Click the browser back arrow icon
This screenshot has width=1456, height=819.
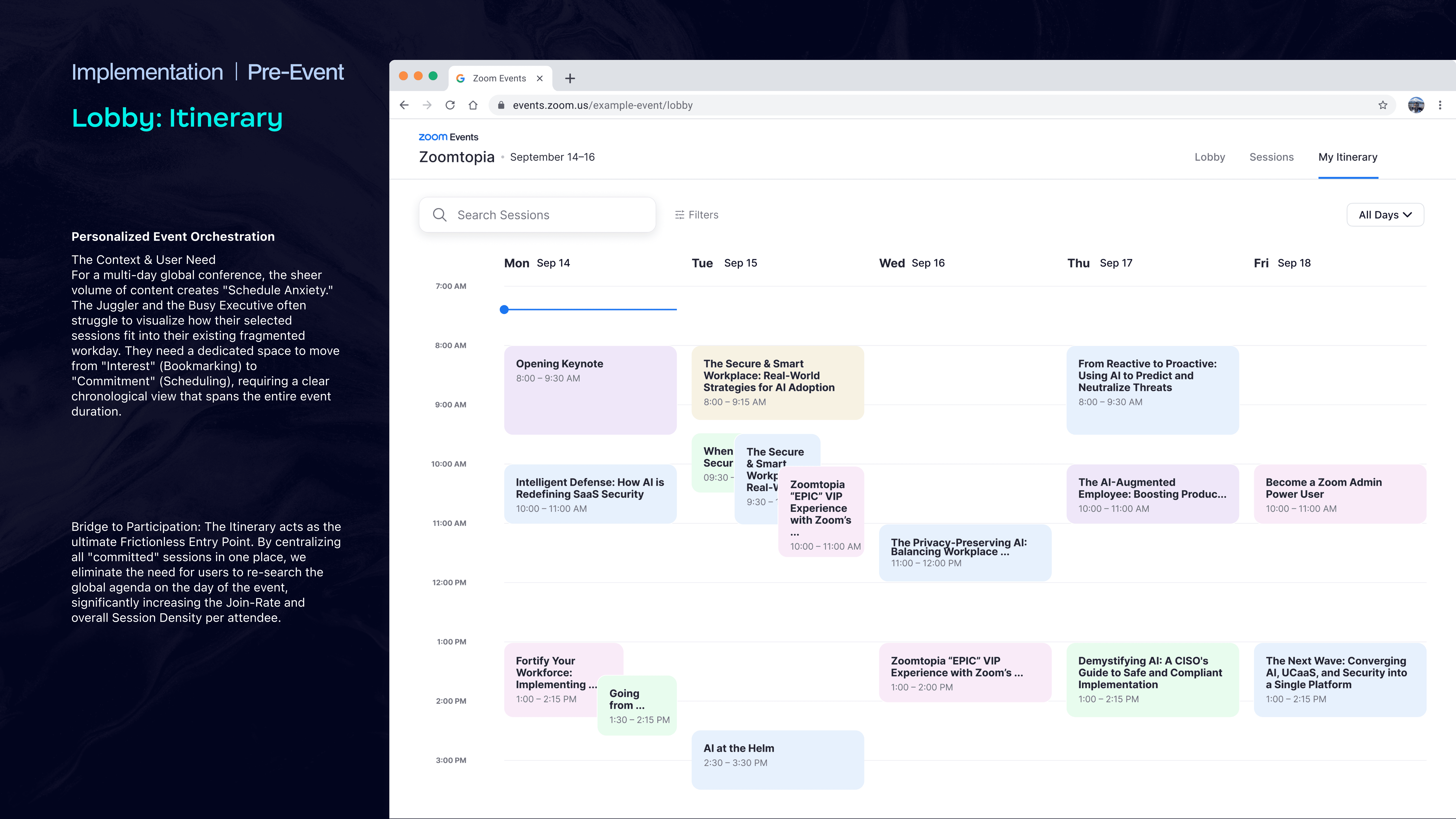click(x=404, y=105)
